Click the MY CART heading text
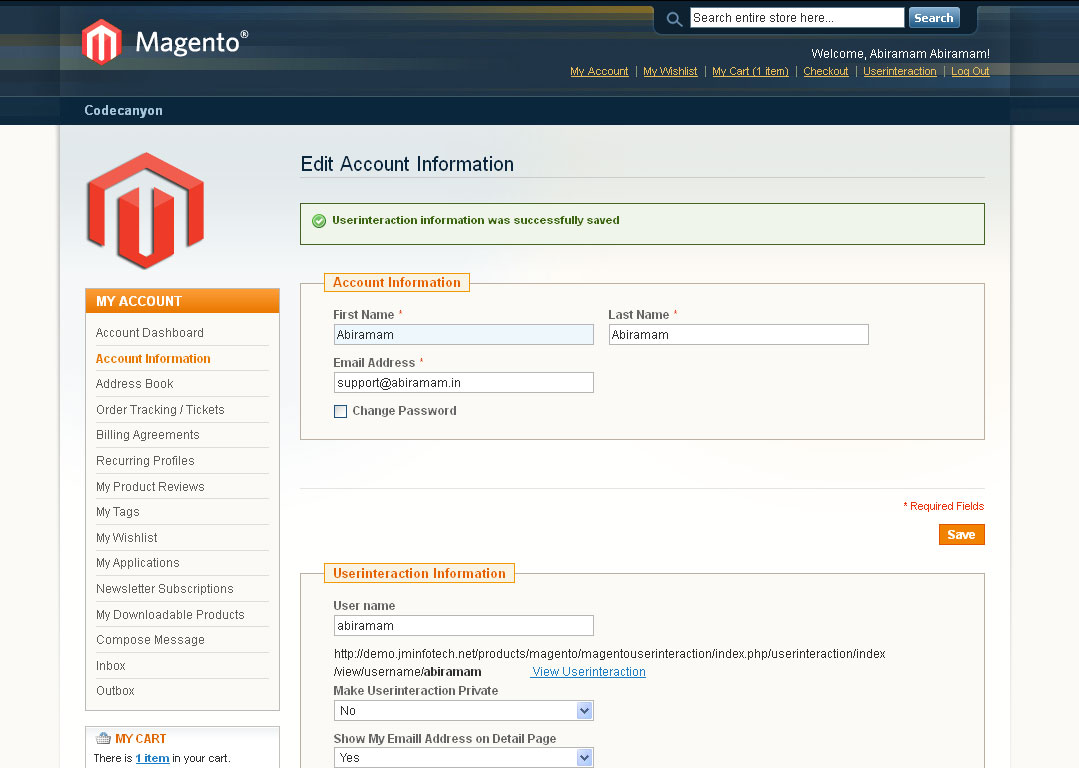The image size is (1079, 768). point(140,738)
